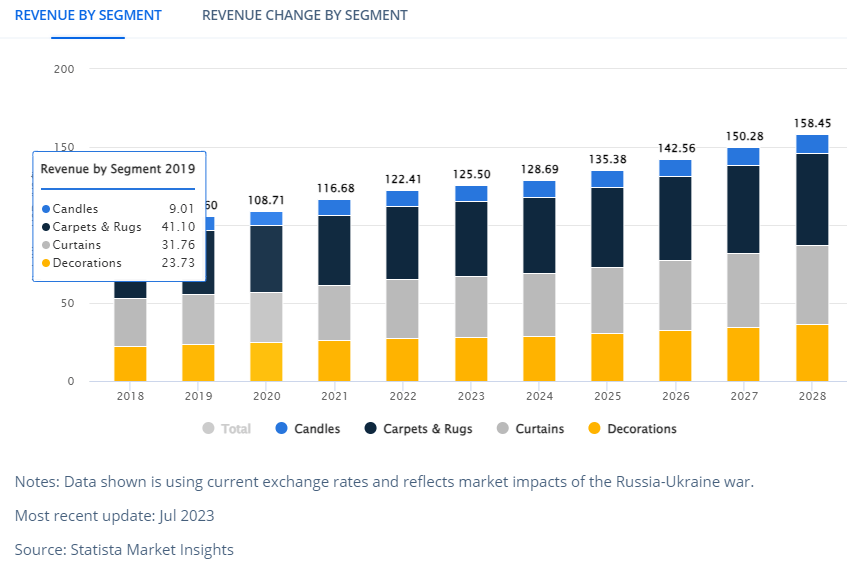Screen dimensions: 847x571
Task: Toggle Curtains series in legend
Action: coord(530,428)
